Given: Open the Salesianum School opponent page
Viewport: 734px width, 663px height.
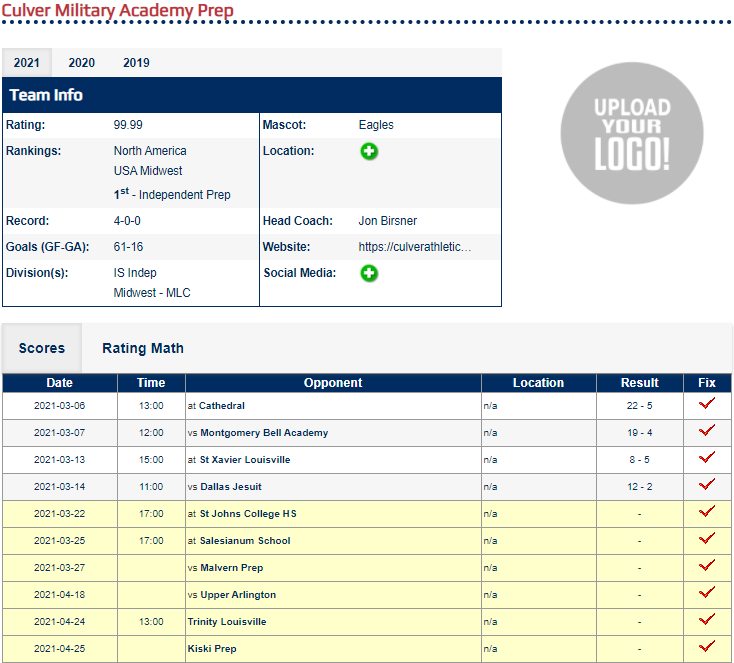Looking at the screenshot, I should [x=245, y=540].
